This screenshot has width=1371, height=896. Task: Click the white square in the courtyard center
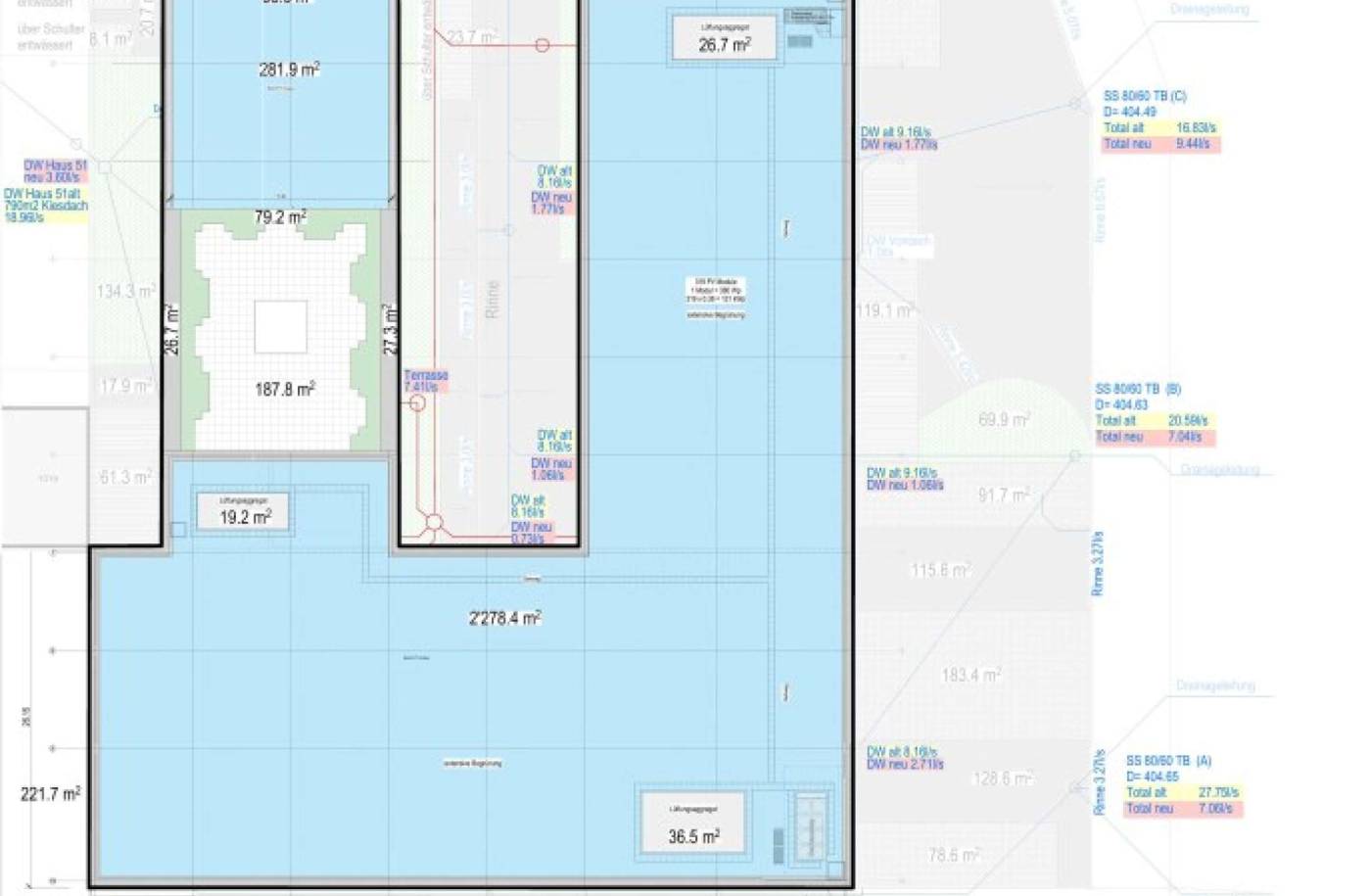[x=280, y=327]
